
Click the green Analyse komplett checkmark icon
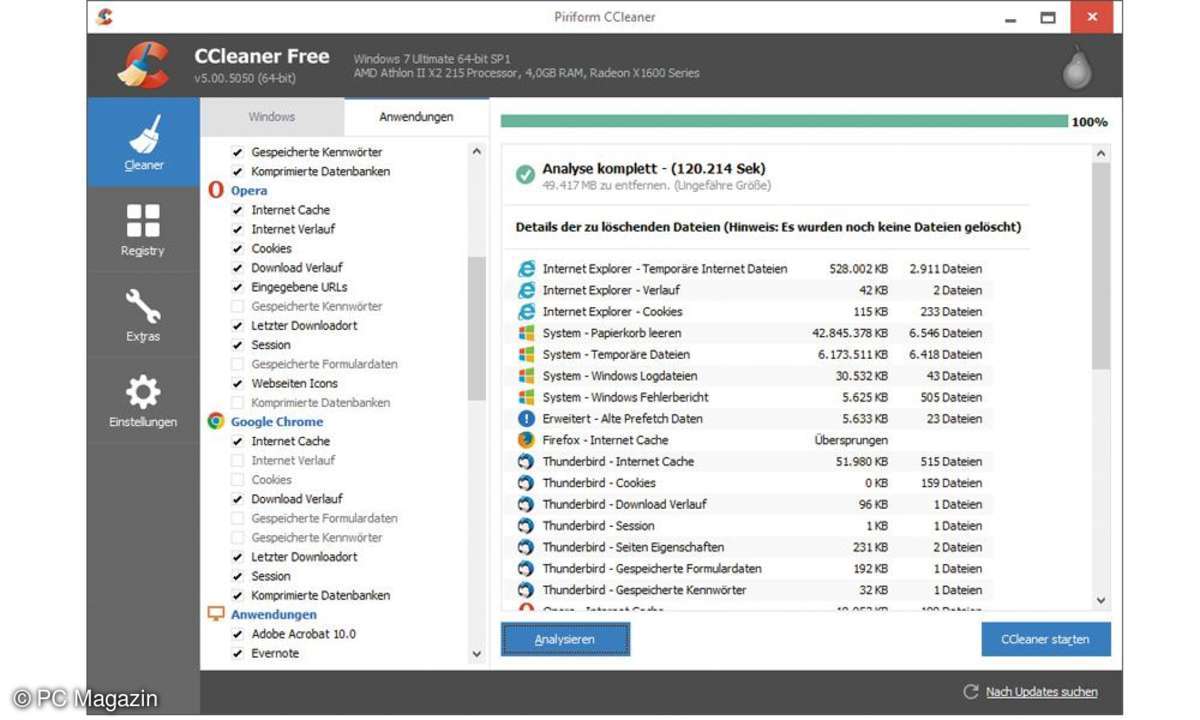[x=525, y=175]
